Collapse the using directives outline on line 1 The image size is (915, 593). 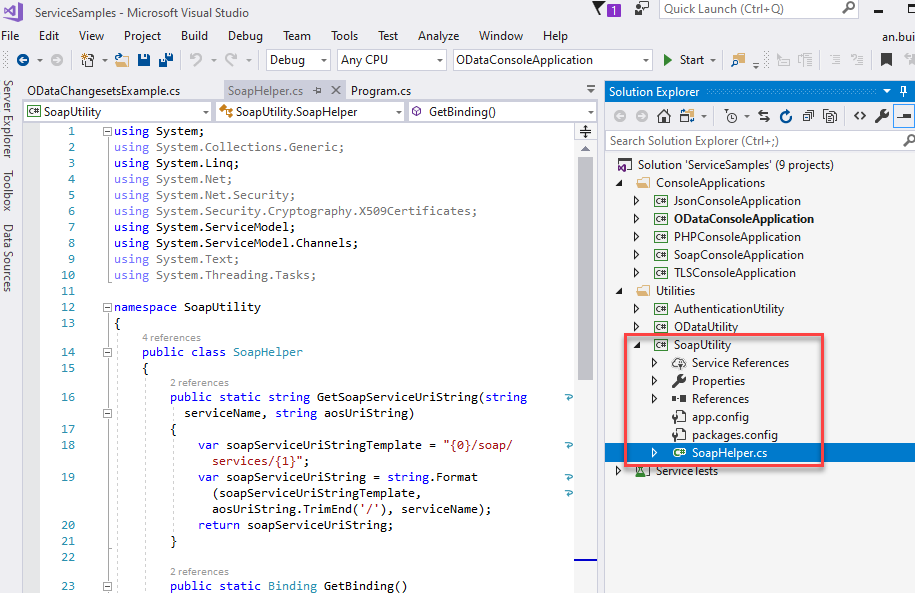pos(107,131)
